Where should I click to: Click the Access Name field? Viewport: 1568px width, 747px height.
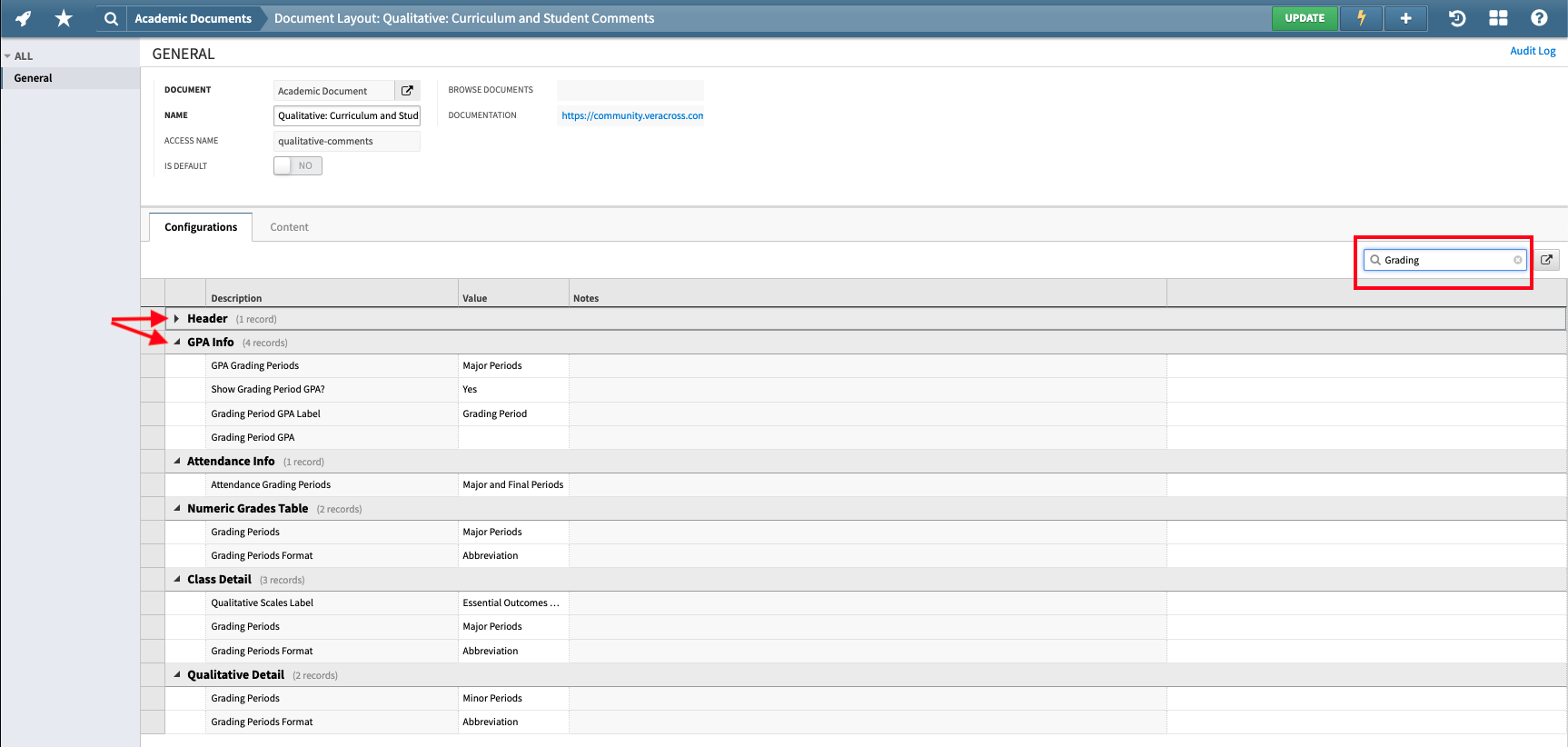(x=347, y=141)
